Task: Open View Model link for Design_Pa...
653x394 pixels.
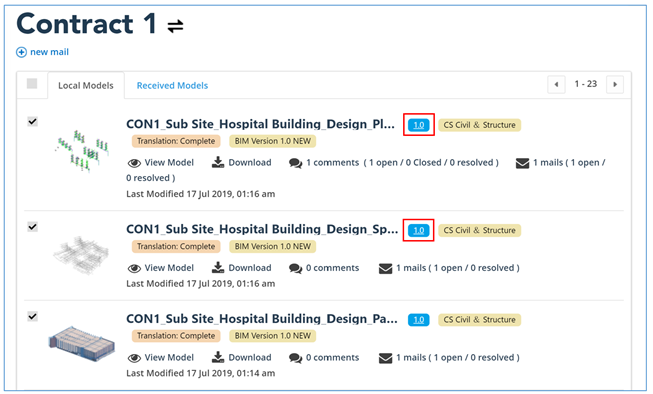Action: [169, 357]
